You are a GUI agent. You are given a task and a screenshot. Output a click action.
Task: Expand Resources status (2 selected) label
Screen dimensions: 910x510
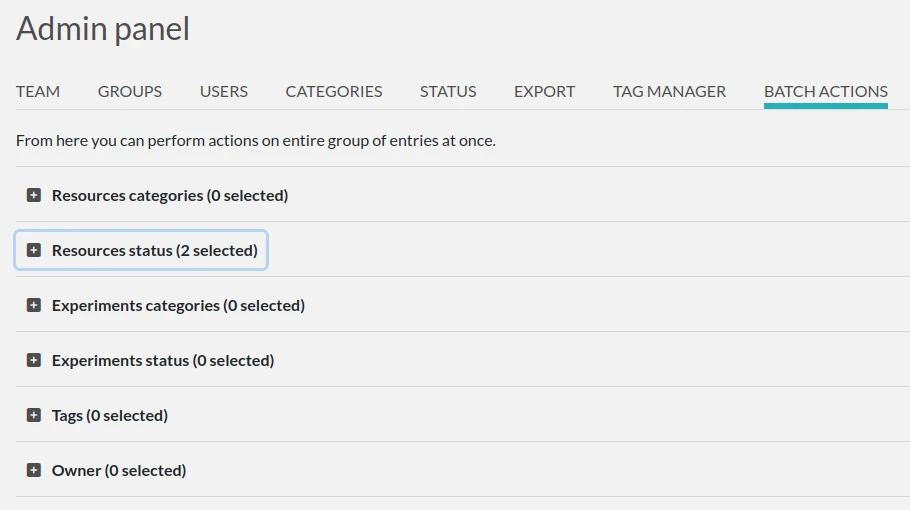(155, 251)
